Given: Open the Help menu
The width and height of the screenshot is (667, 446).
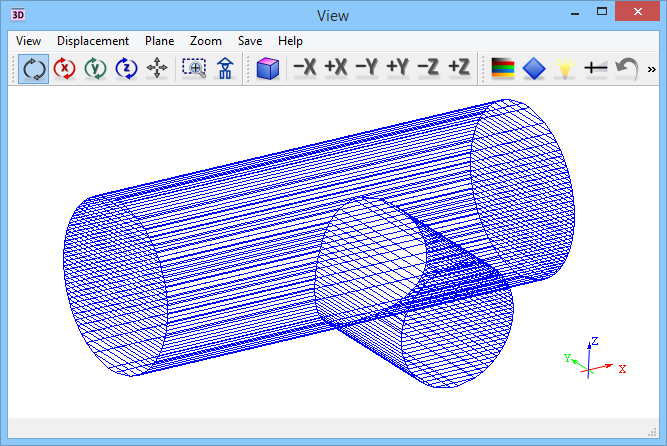Looking at the screenshot, I should point(290,41).
